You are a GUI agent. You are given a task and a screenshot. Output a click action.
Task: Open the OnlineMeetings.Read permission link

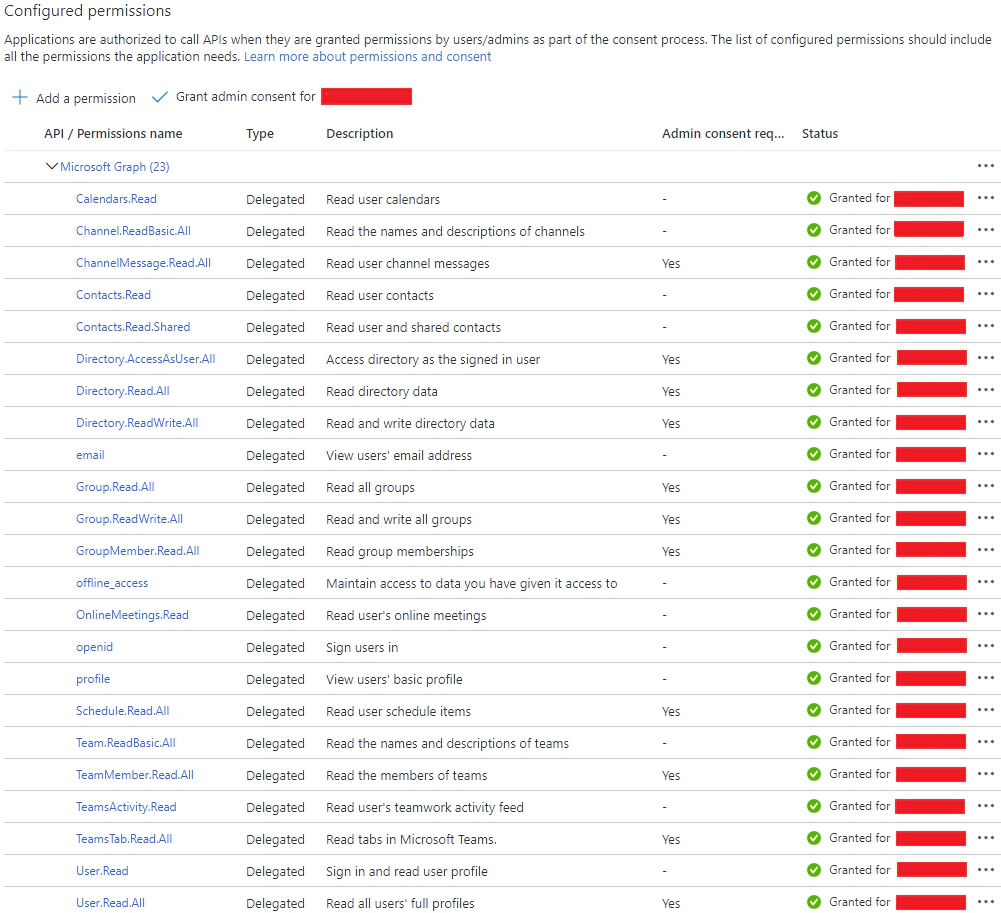[132, 614]
